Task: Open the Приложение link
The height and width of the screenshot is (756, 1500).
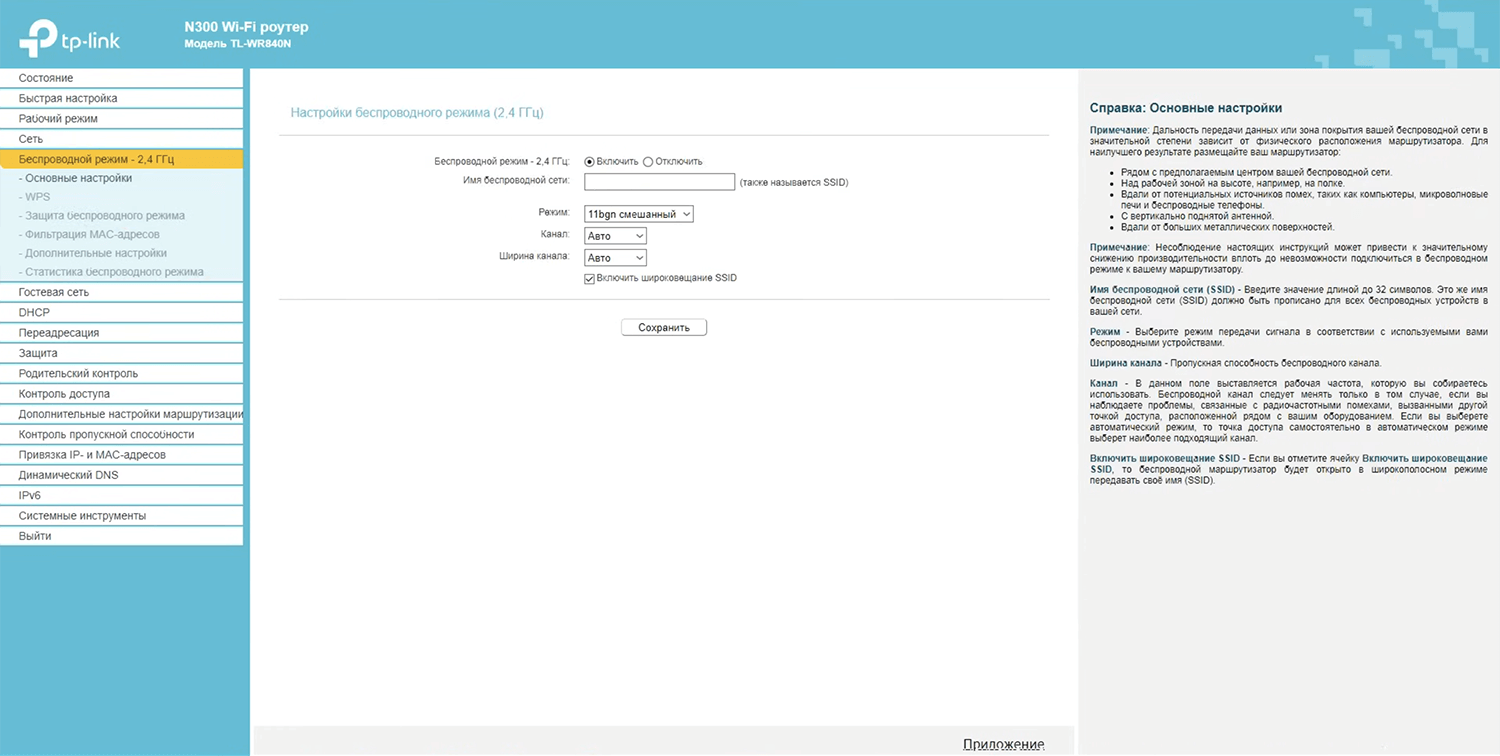Action: click(x=1003, y=744)
